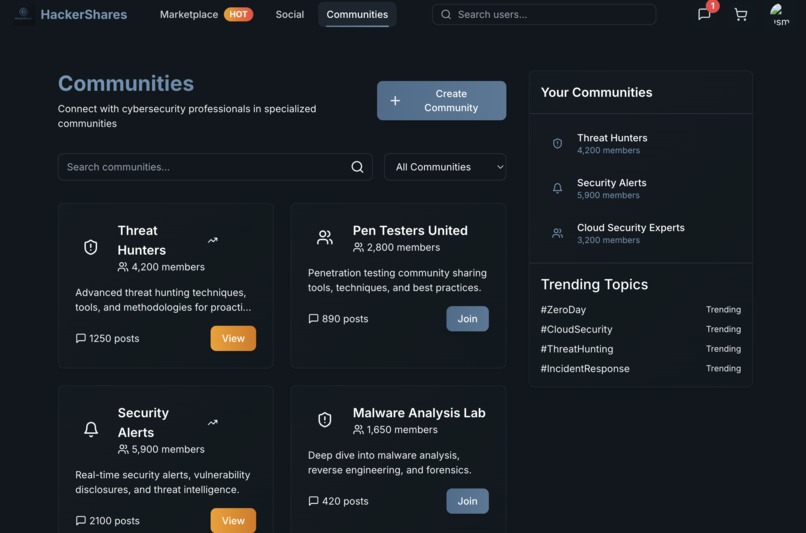Click the bell icon in Your Communities
Viewport: 806px width, 533px height.
557,188
